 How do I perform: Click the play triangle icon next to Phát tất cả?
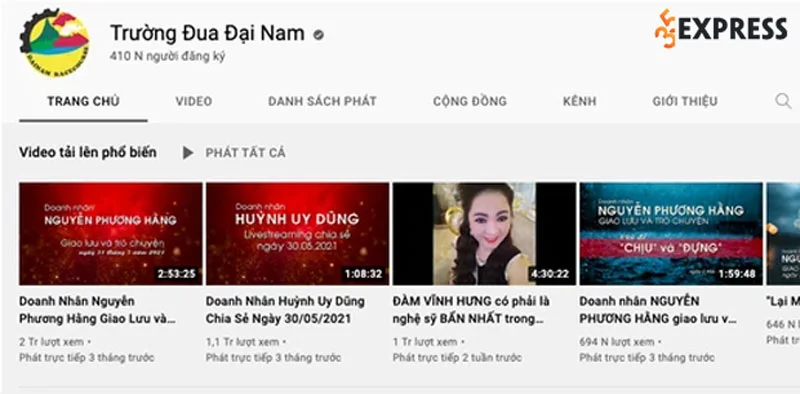[x=188, y=153]
